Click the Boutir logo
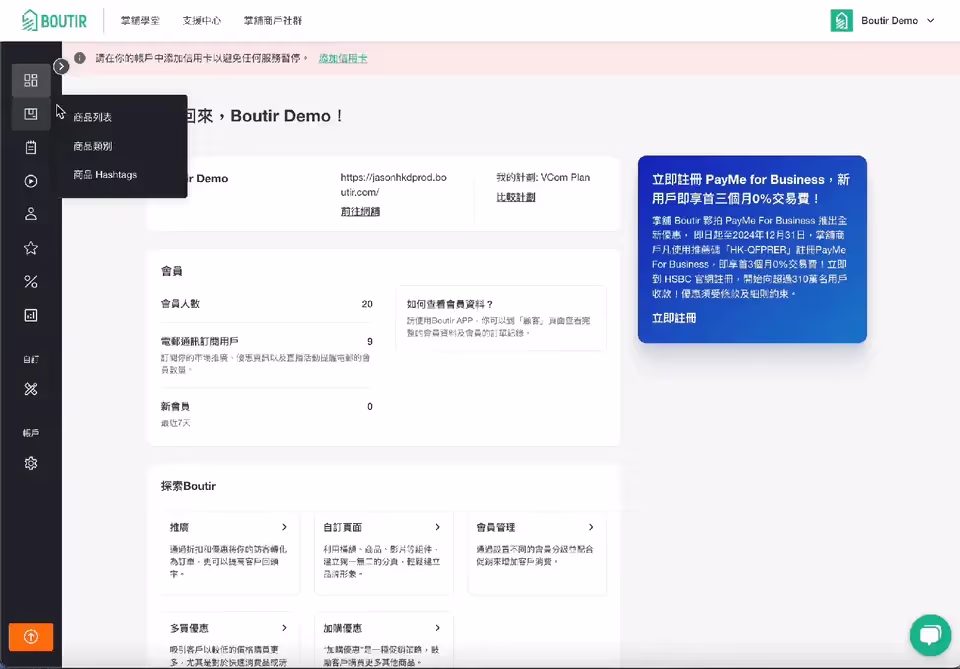Screen dimensions: 960x669 click(54, 20)
